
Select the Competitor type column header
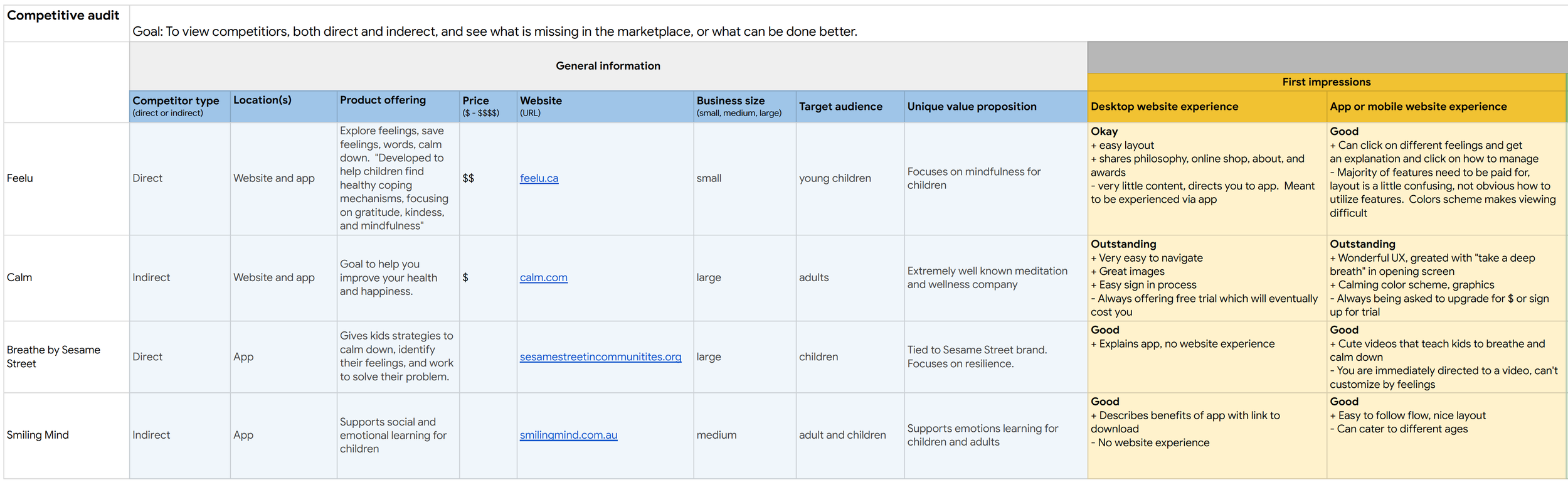coord(180,106)
